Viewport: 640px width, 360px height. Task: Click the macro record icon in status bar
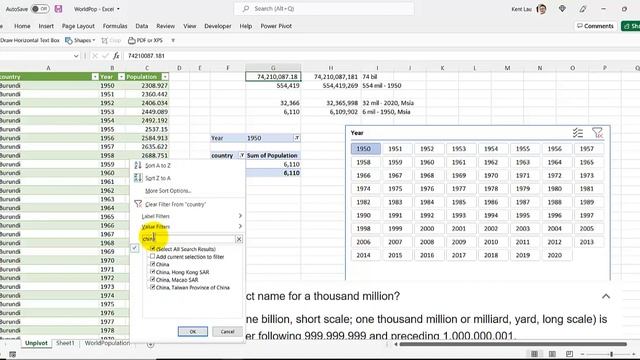pos(13,354)
